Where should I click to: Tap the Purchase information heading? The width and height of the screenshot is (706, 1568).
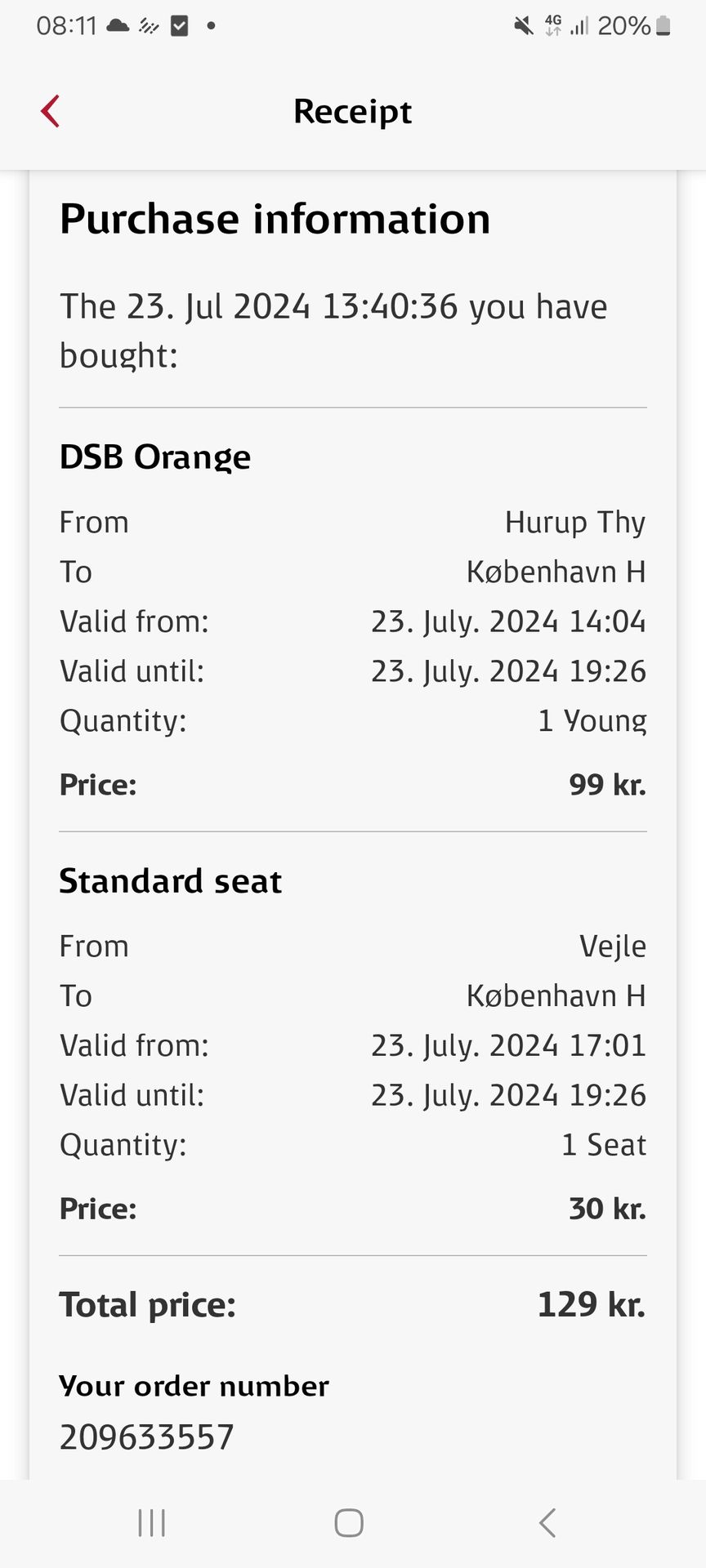[275, 219]
